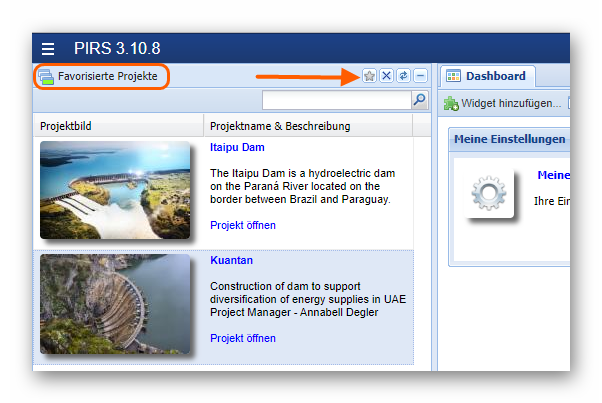
Task: Click Projekt öffnen for Itaipu Dam
Action: [x=243, y=225]
